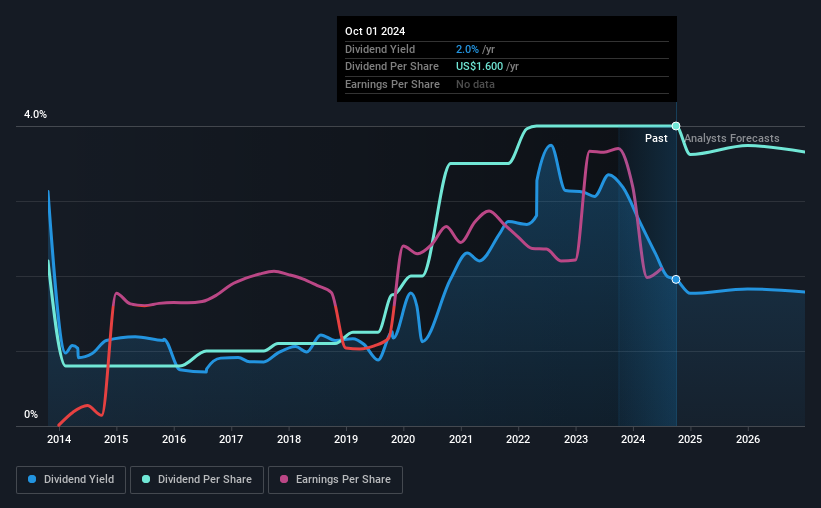Click the 'Dividend Per Share' tooltip row label

pos(392,67)
